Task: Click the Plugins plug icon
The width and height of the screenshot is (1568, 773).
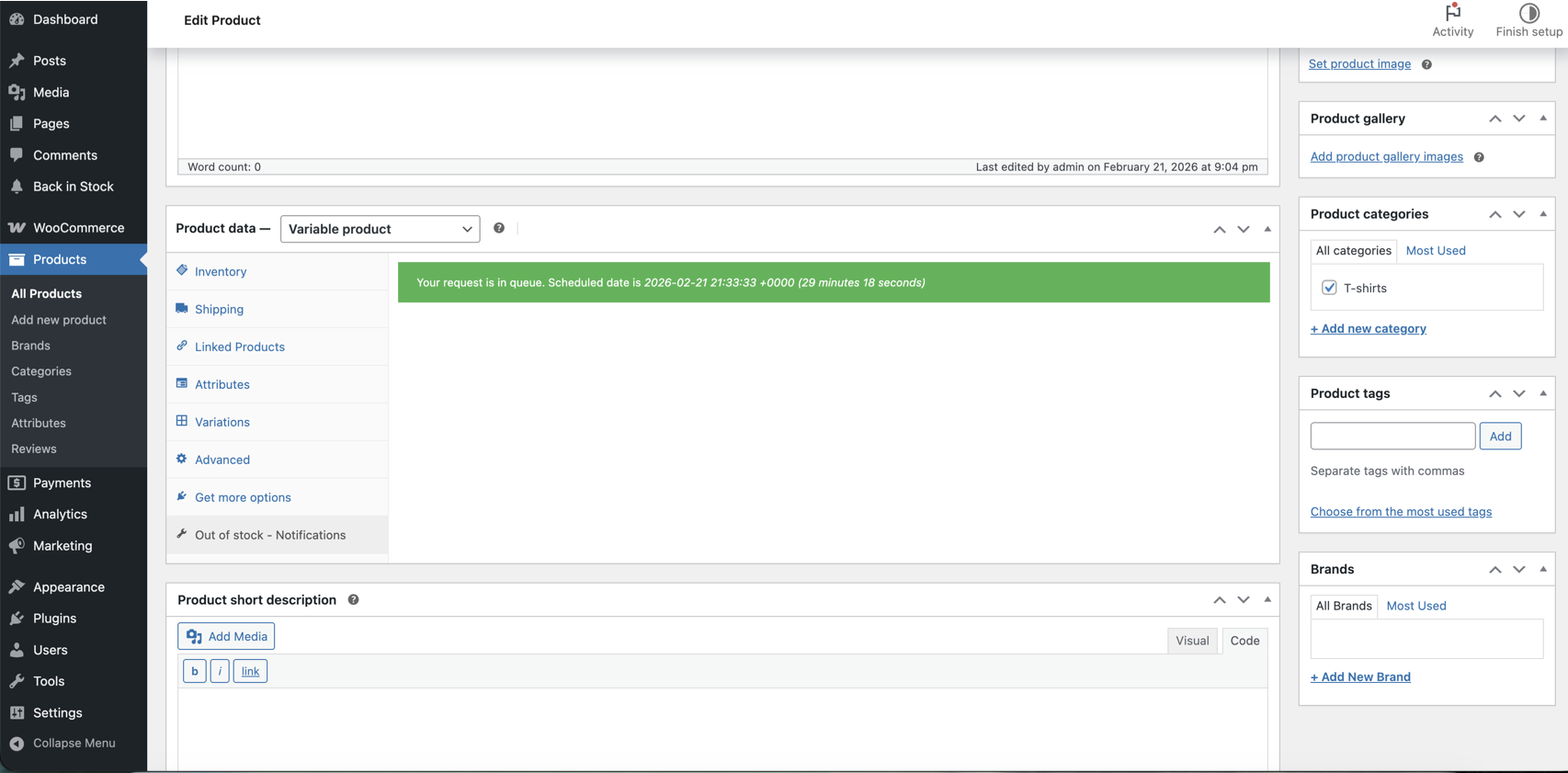Action: point(17,618)
